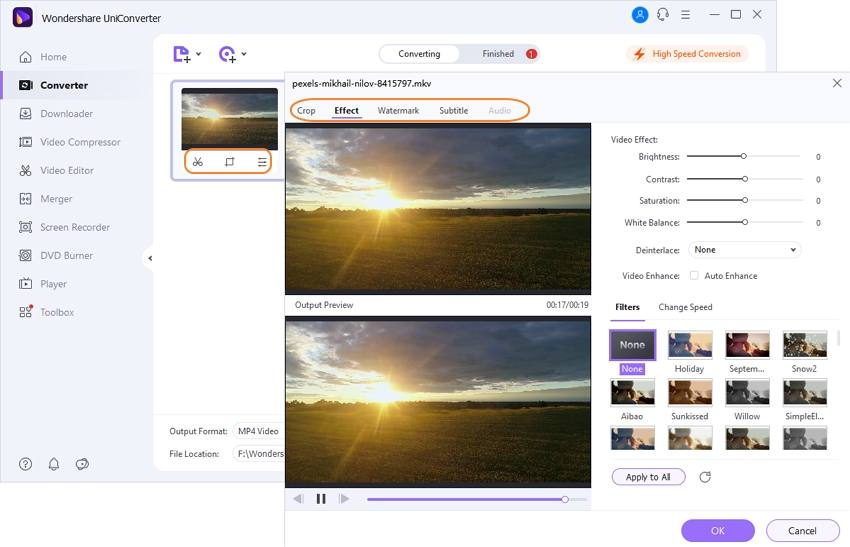Click the scissors trim icon under thumbnail
This screenshot has width=850, height=547.
pyautogui.click(x=198, y=162)
